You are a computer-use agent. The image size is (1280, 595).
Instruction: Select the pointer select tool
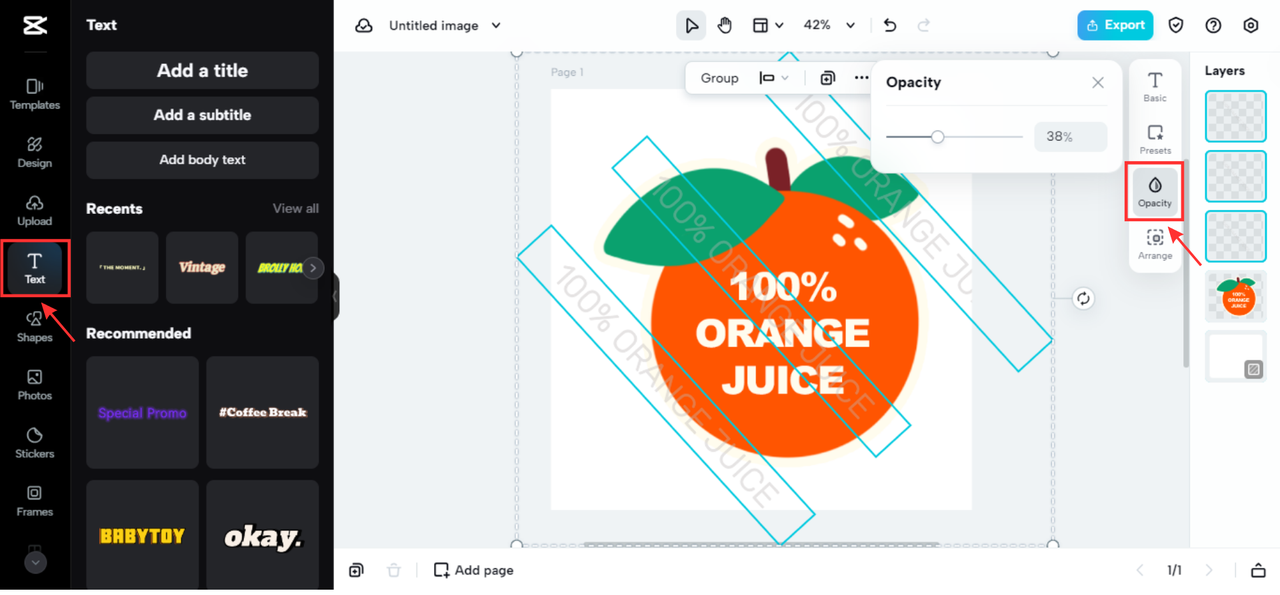(x=691, y=26)
